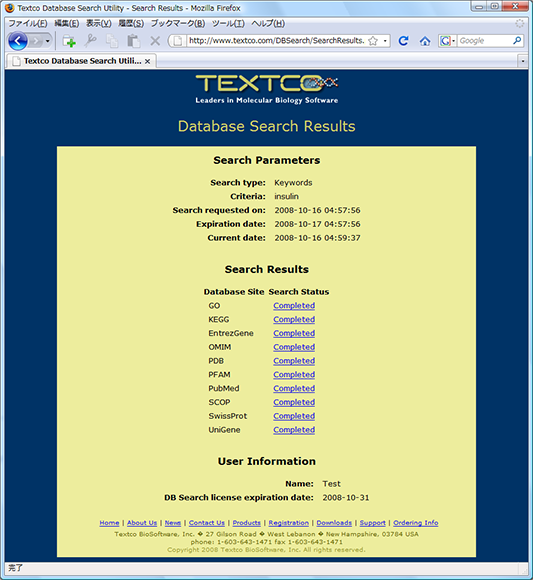The width and height of the screenshot is (533, 580).
Task: Click the copy pages icon
Action: point(112,41)
